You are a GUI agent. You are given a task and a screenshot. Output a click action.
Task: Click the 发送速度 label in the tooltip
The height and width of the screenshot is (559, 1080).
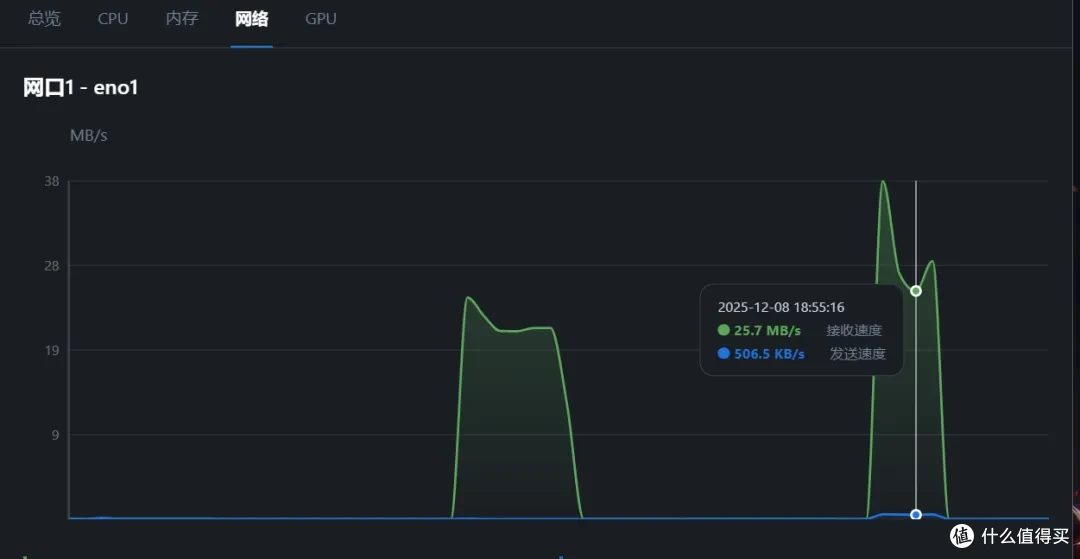[858, 354]
